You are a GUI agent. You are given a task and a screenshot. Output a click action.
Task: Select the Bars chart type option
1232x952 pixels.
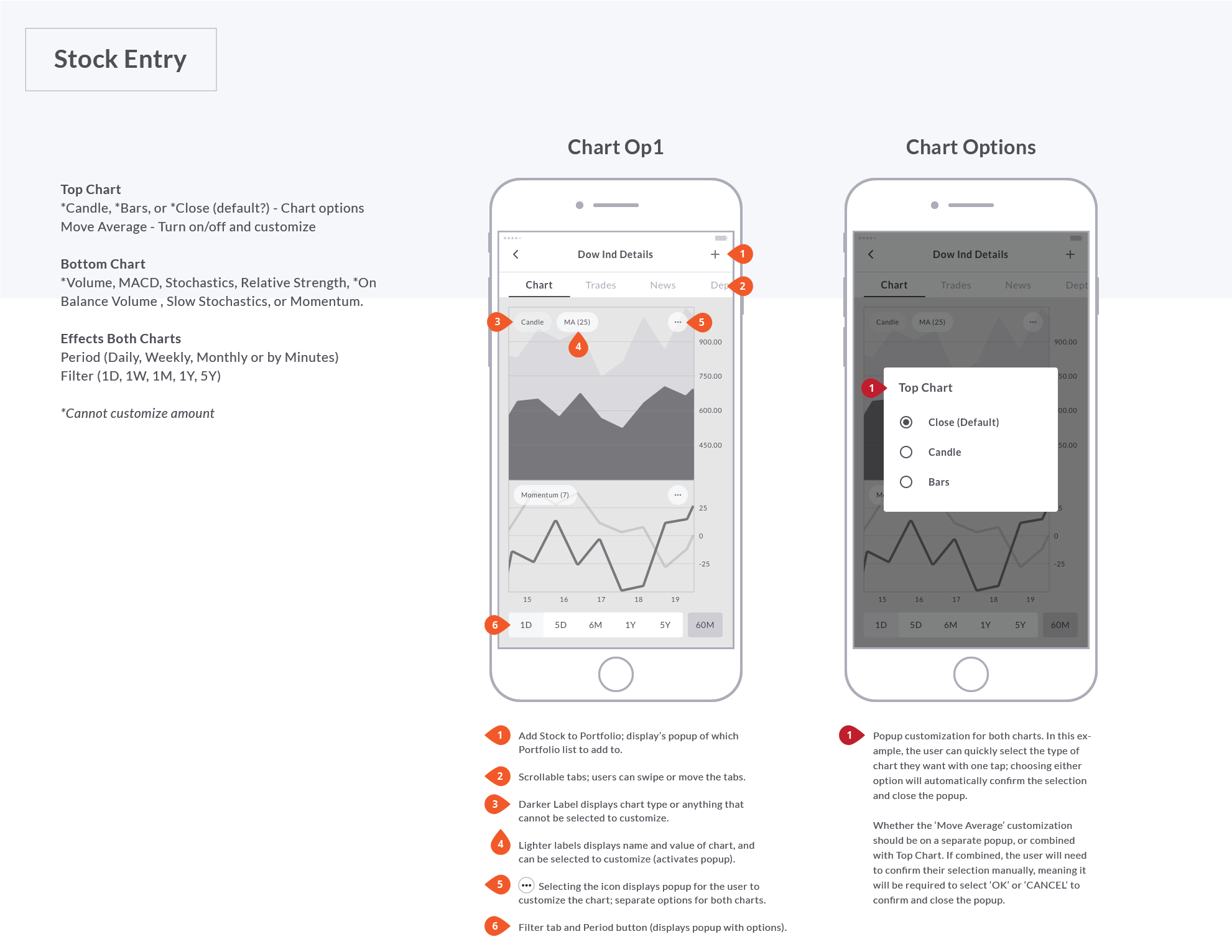pos(907,481)
